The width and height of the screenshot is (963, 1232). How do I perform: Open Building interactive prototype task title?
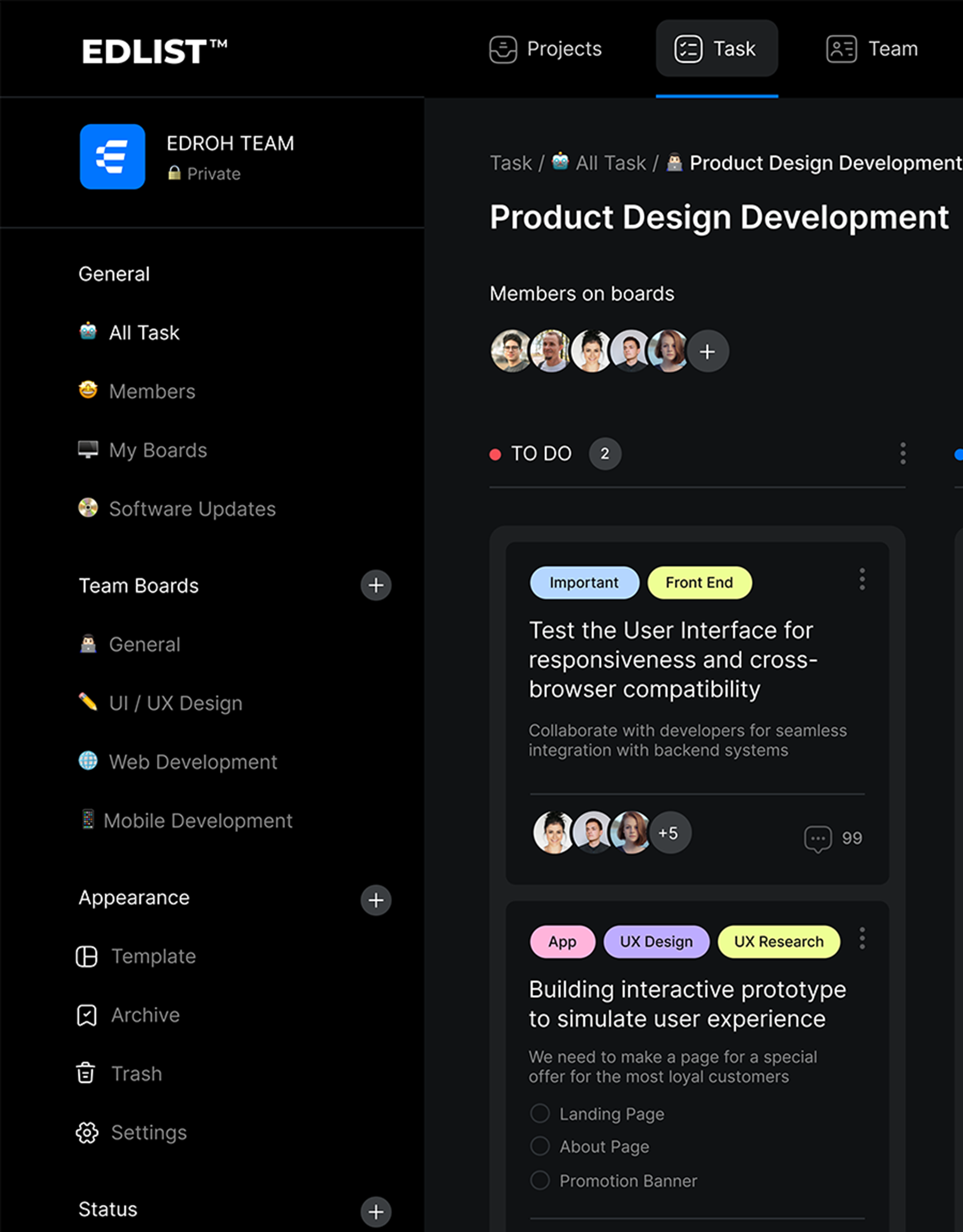tap(687, 1004)
